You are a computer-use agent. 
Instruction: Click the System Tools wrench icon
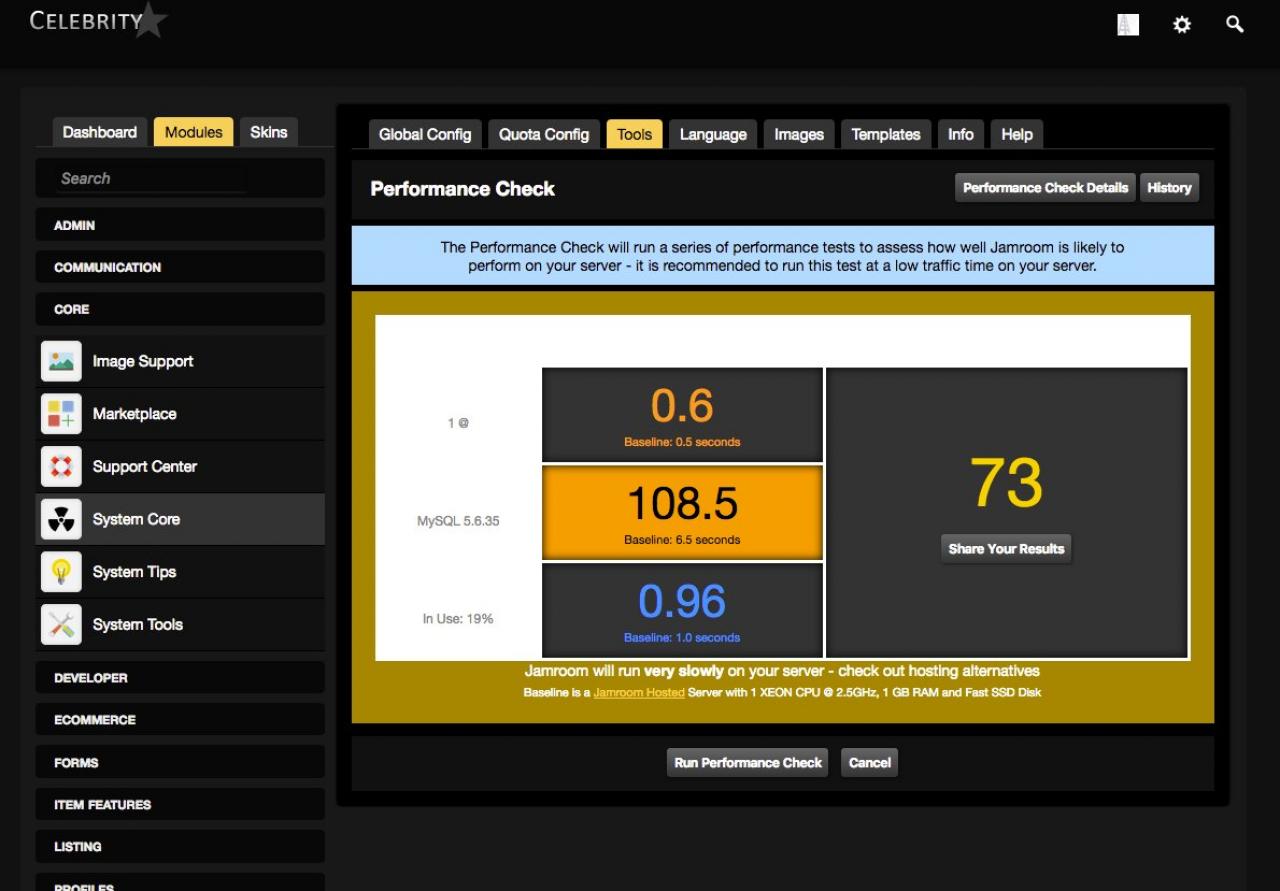(x=61, y=624)
